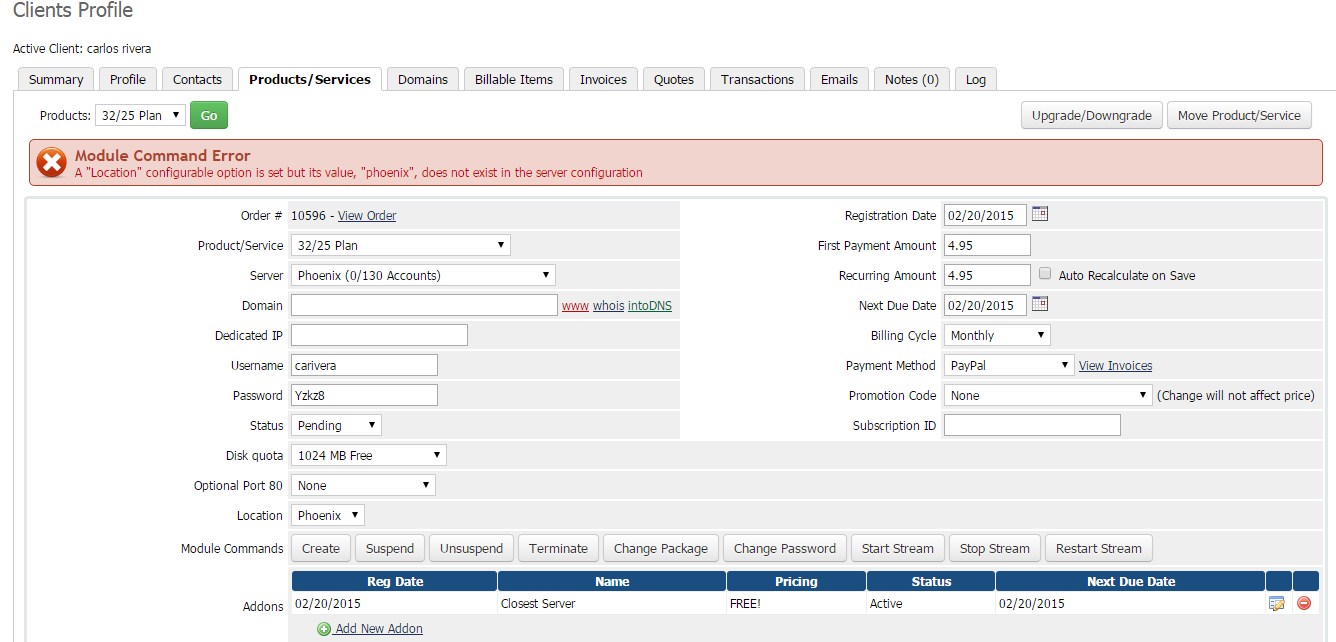This screenshot has height=642, width=1336.
Task: Open the Domains tab
Action: 423,79
